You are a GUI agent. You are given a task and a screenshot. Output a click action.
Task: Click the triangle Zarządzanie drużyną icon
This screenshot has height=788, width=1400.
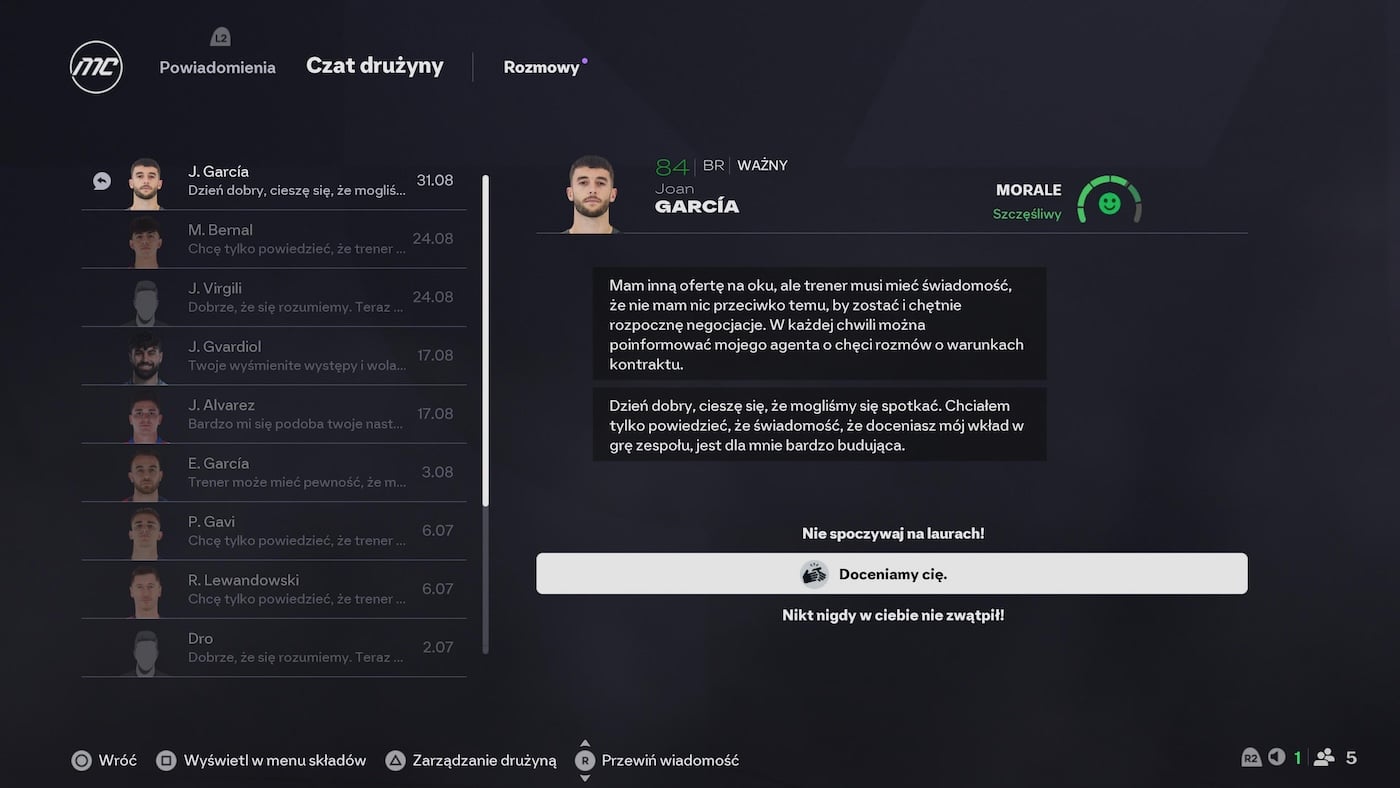click(x=396, y=760)
